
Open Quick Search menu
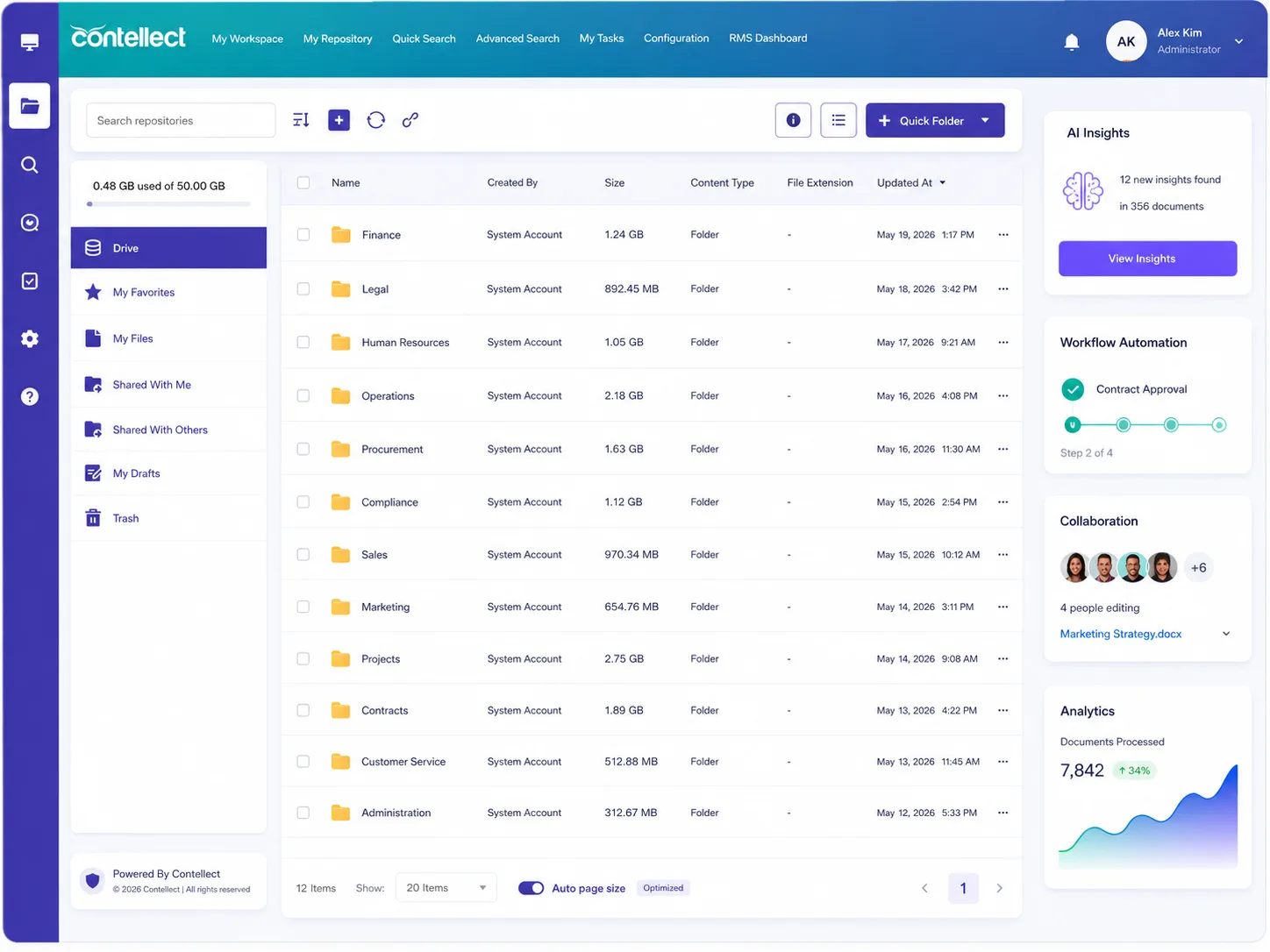(x=424, y=39)
